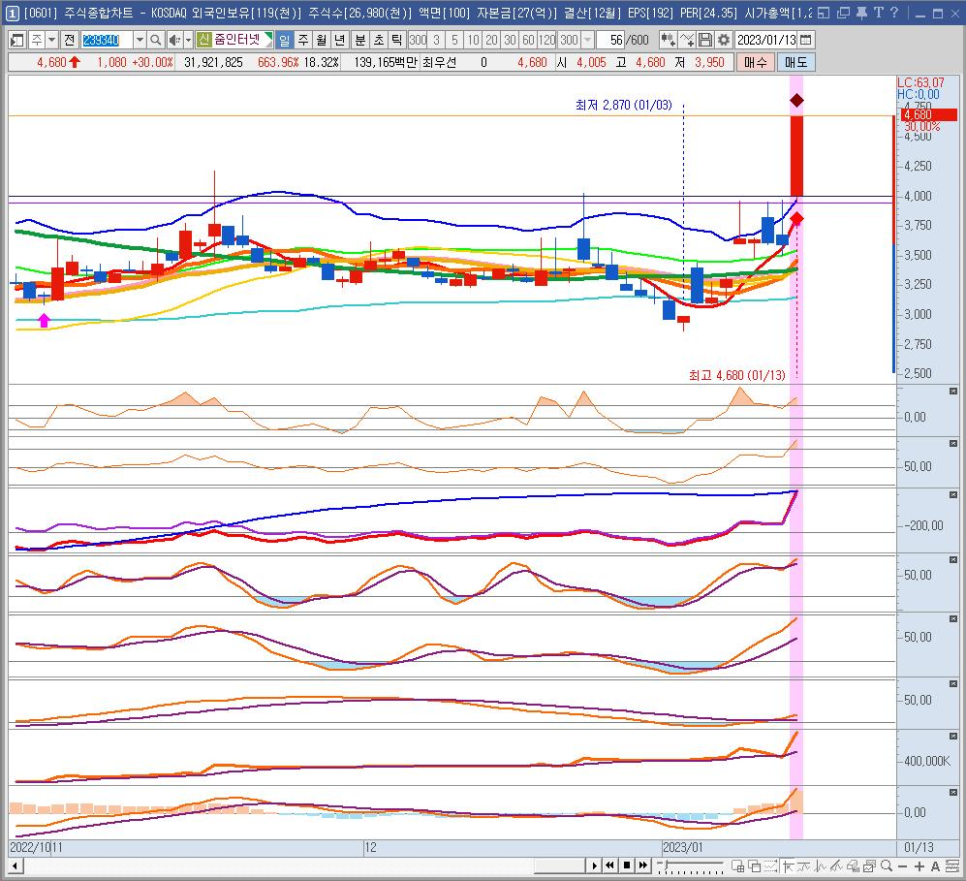Expand the interval dropdown after the 300 preset

[587, 40]
